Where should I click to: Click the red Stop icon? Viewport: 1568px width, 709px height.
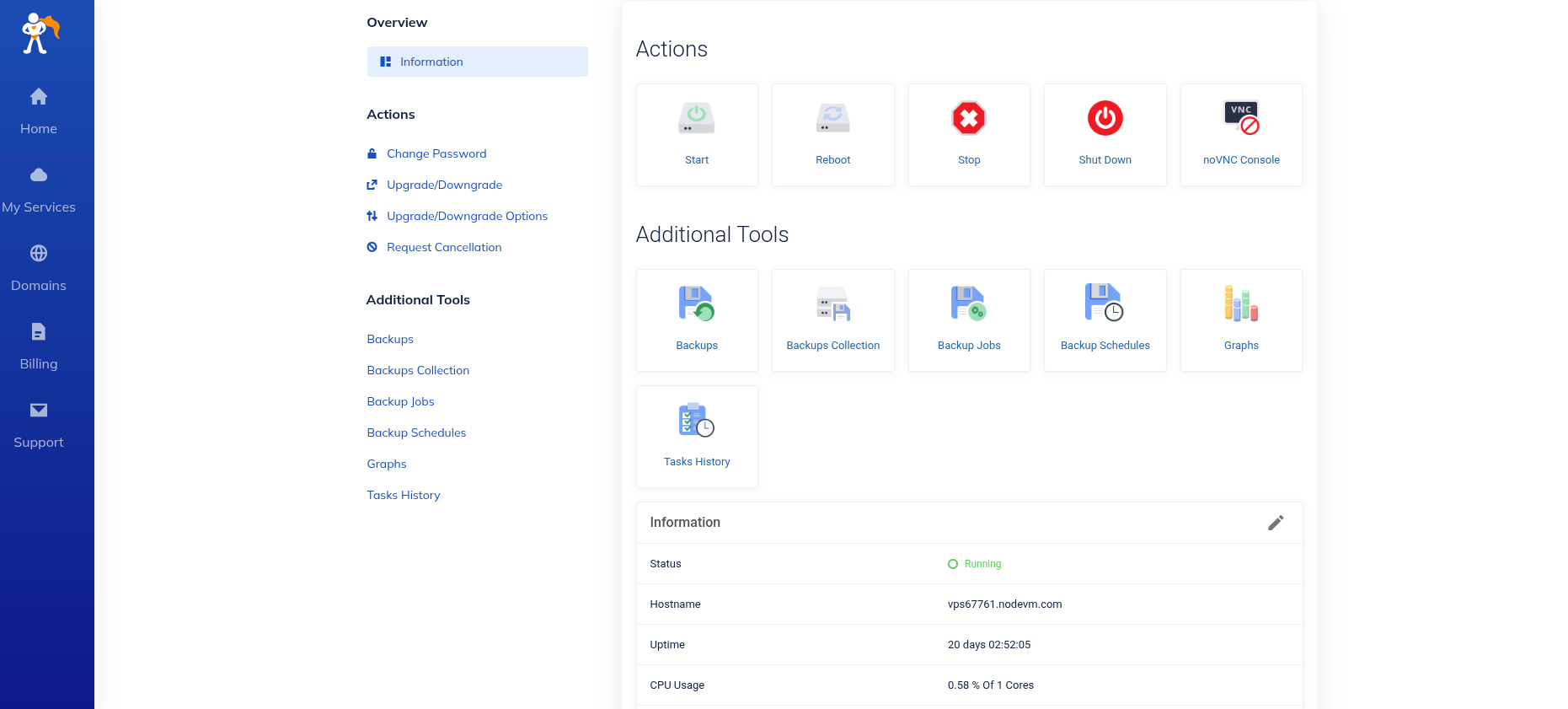click(969, 118)
